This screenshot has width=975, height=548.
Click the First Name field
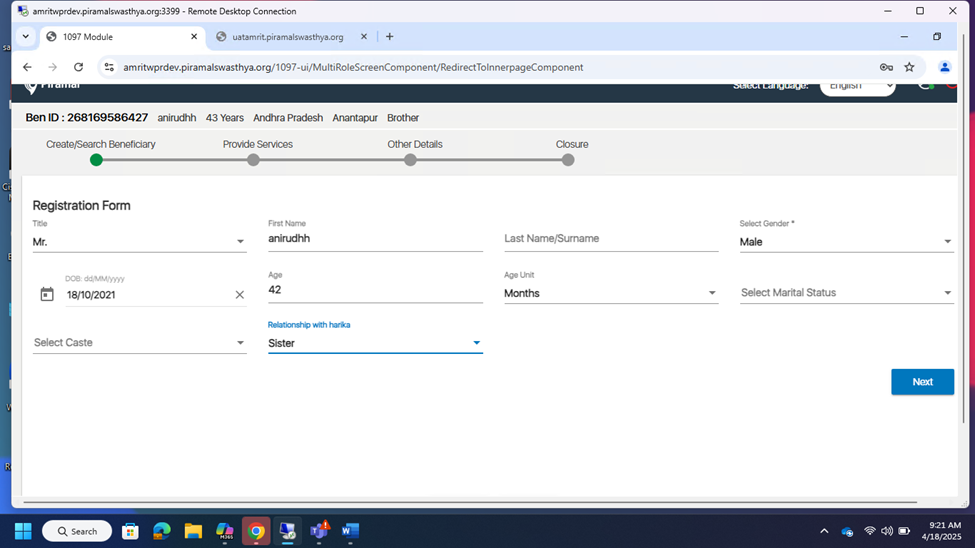tap(375, 239)
